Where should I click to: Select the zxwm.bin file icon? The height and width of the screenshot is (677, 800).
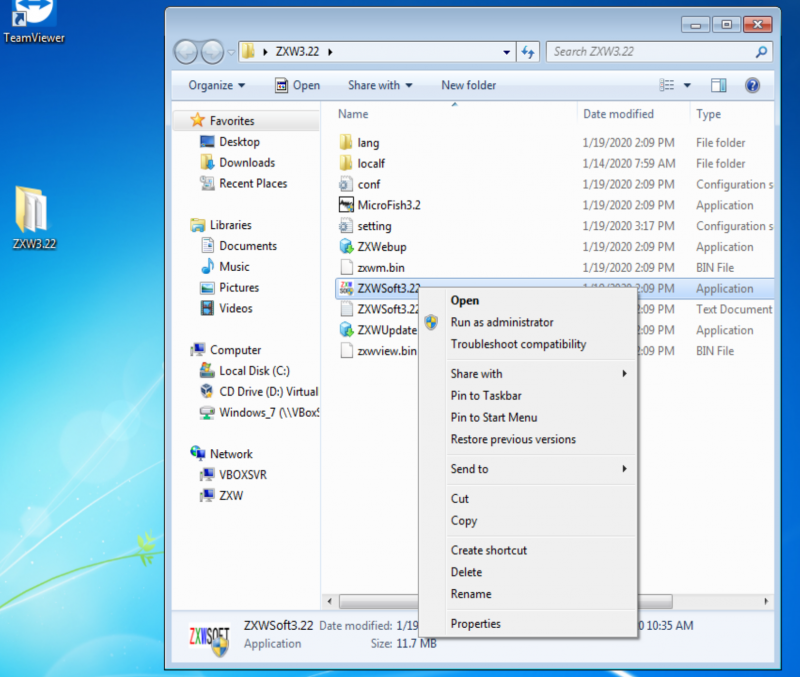346,268
